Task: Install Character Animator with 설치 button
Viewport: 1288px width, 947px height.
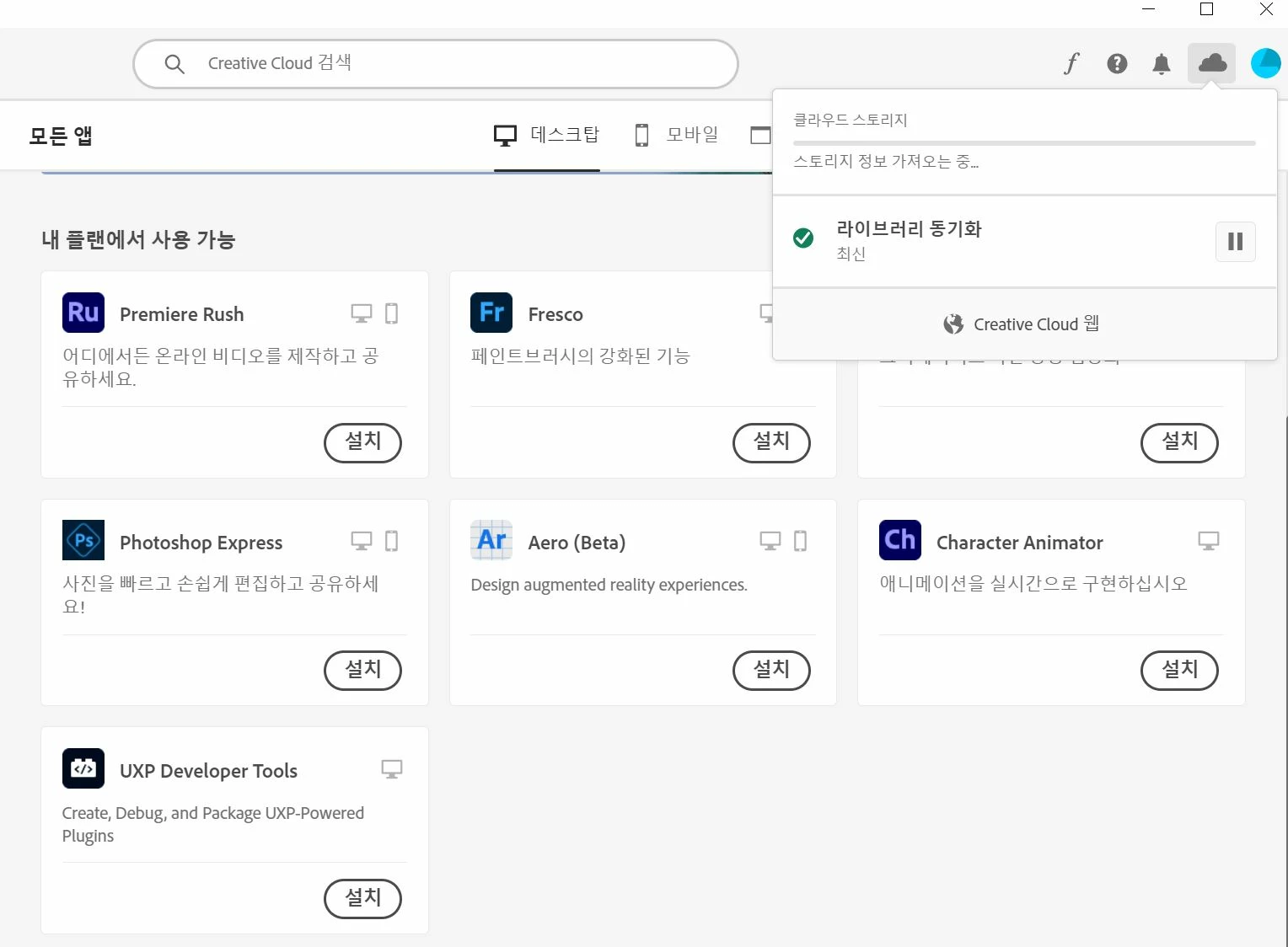Action: (1180, 671)
